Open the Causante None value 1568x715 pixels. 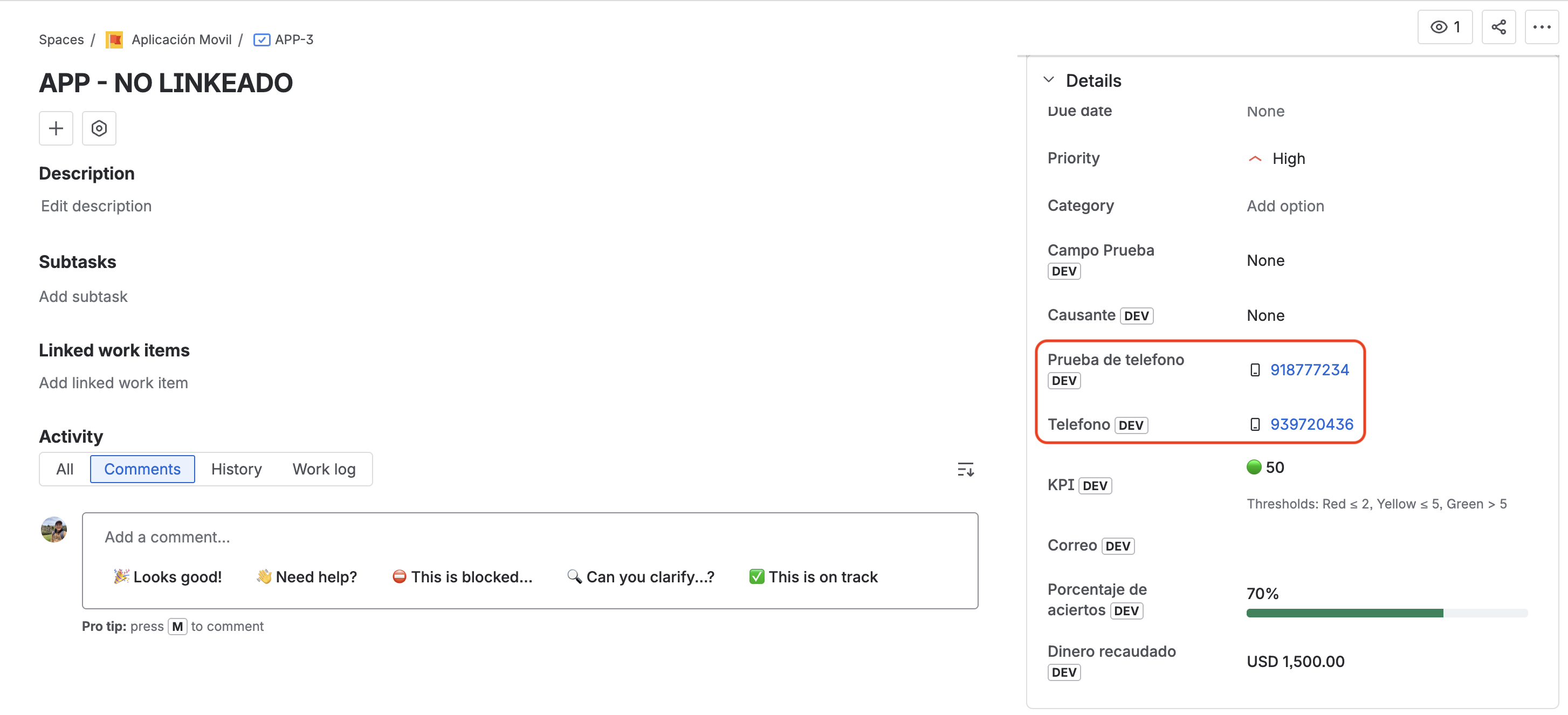pyautogui.click(x=1266, y=315)
